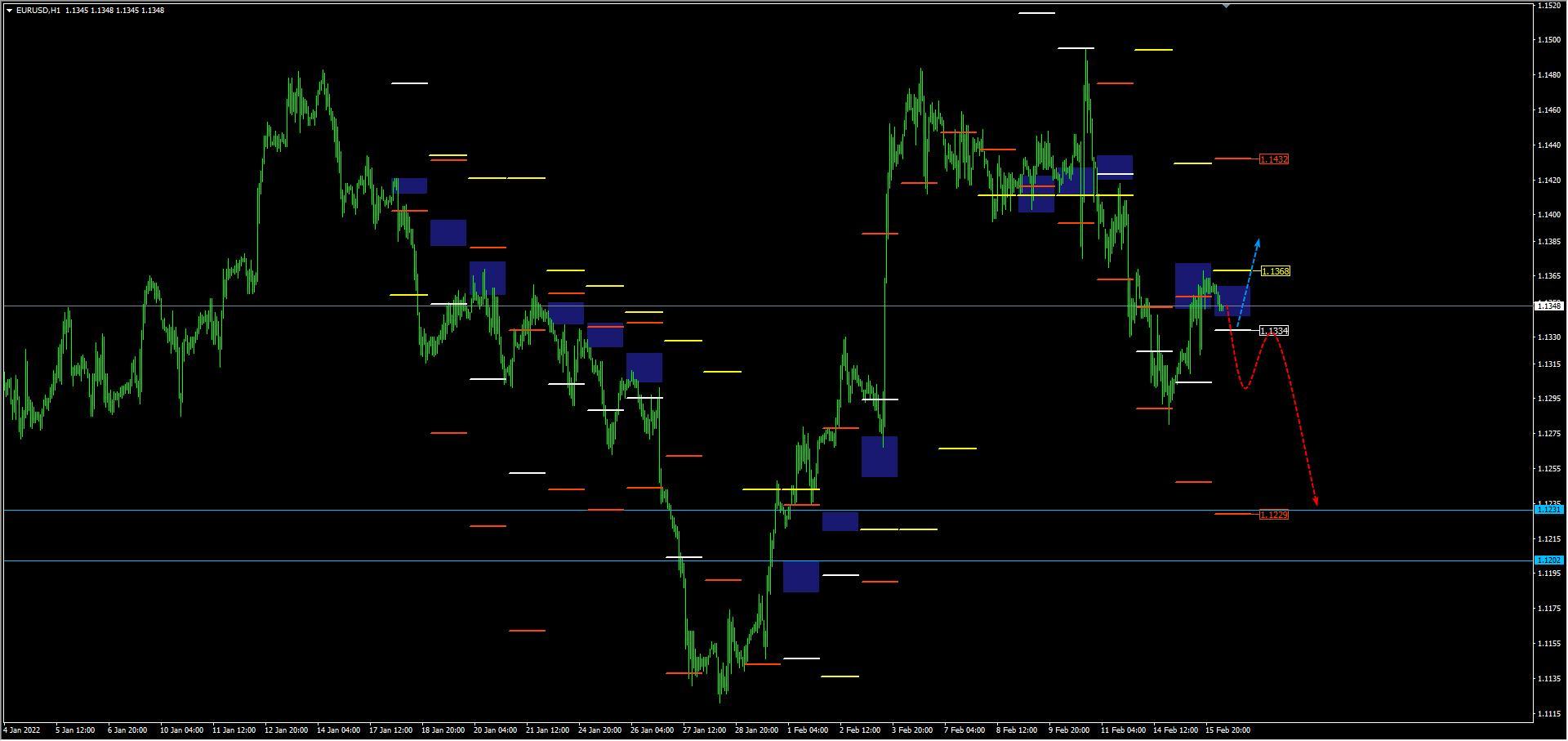This screenshot has width=1568, height=741.
Task: Click the 4 Jan 2022 time axis label
Action: pyautogui.click(x=22, y=730)
